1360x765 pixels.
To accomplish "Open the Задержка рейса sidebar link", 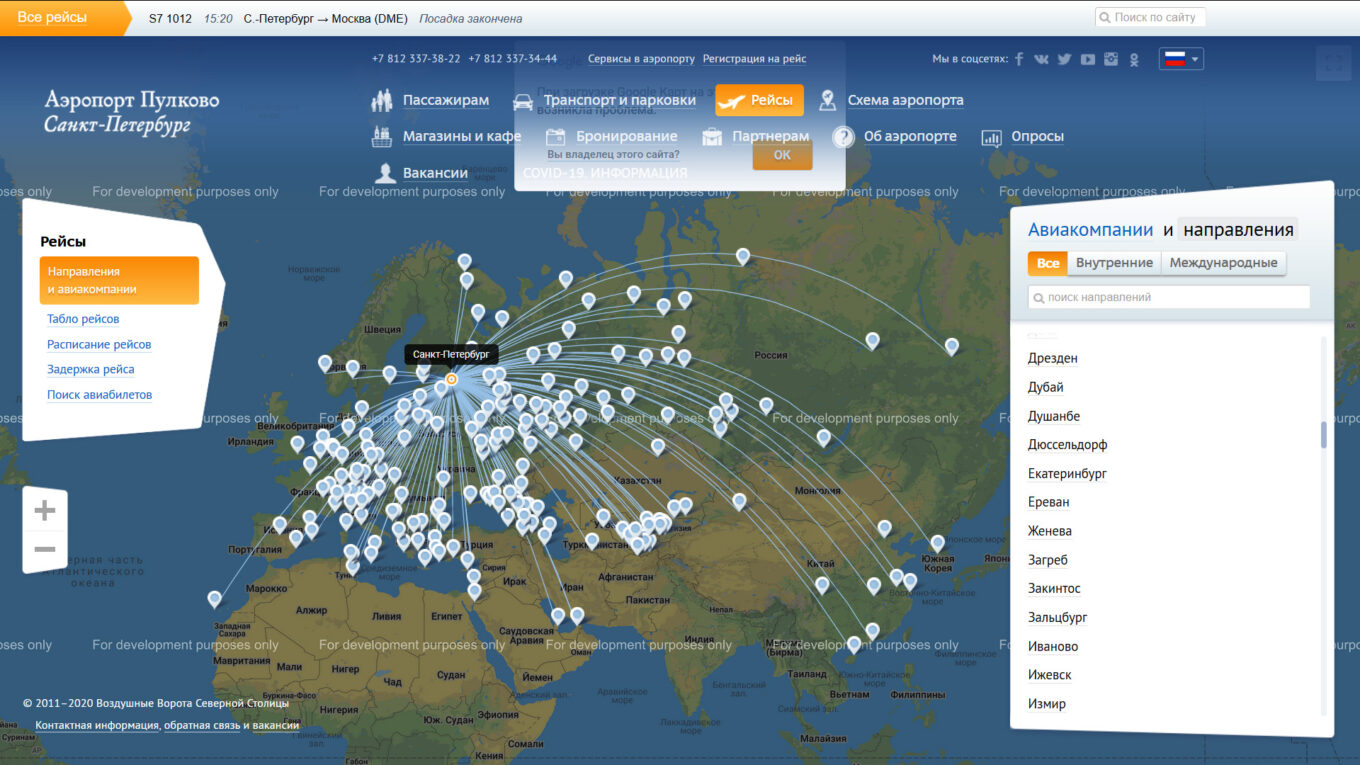I will (90, 369).
